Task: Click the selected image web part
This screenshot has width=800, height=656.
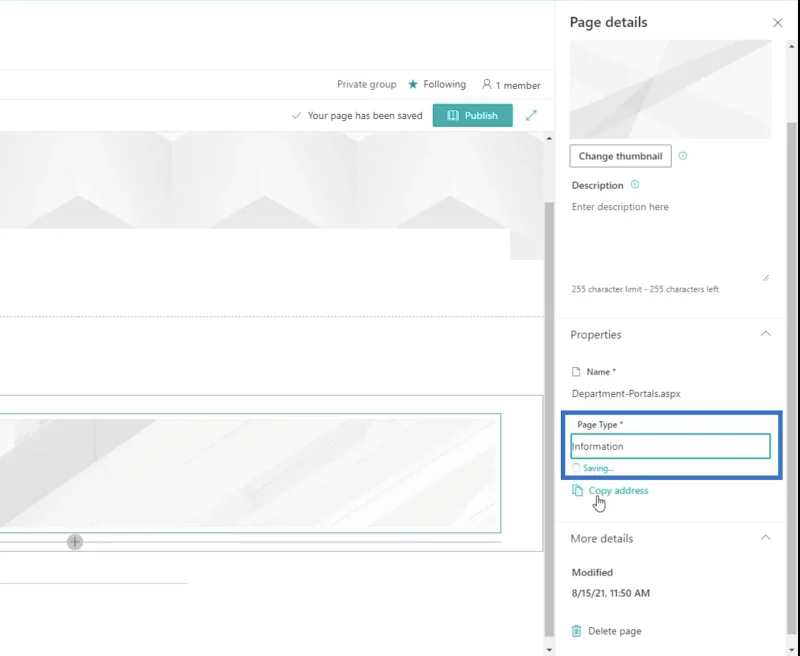Action: (x=250, y=473)
